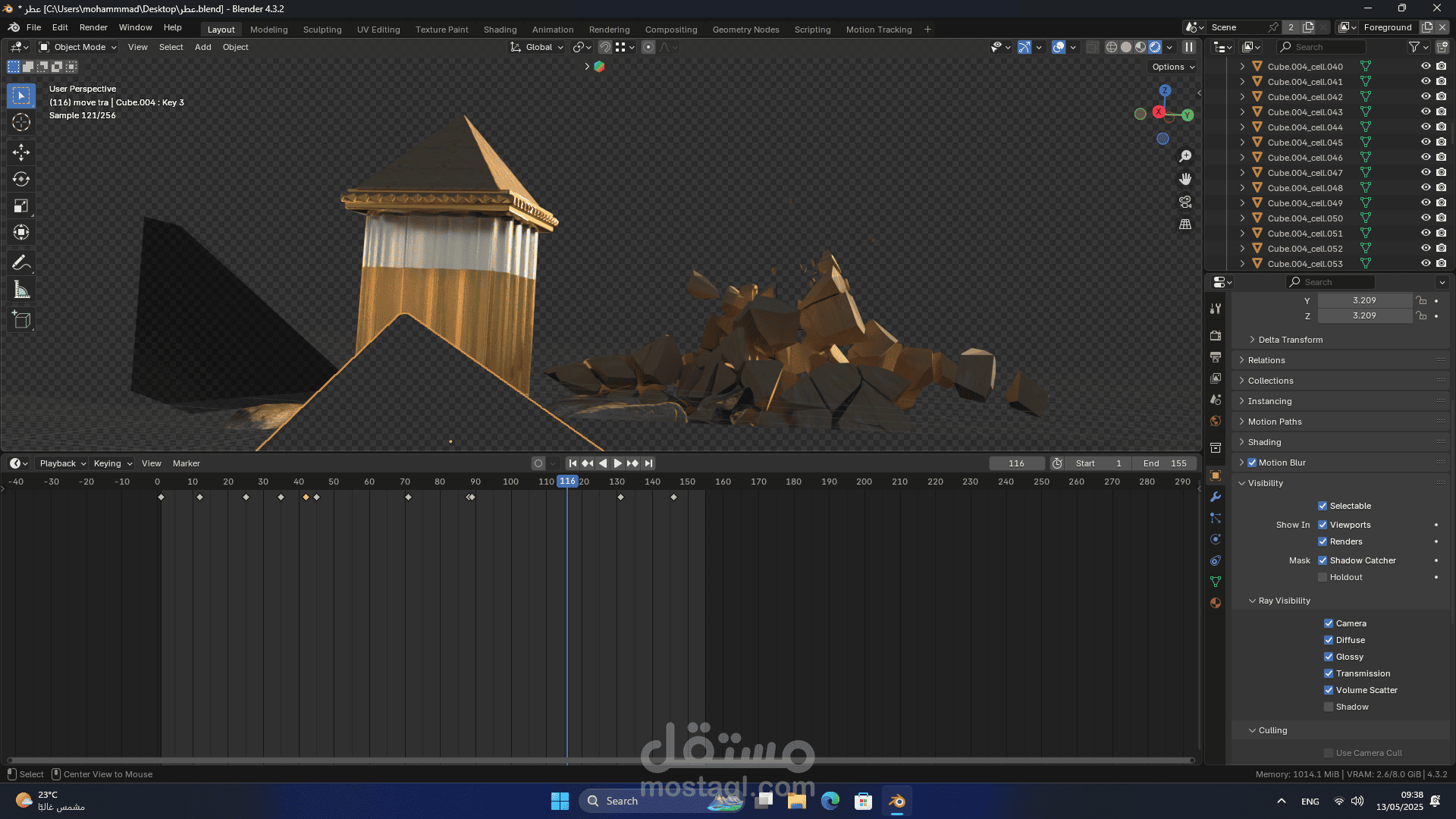The height and width of the screenshot is (819, 1456).
Task: Open the Material properties tab
Action: [1216, 603]
